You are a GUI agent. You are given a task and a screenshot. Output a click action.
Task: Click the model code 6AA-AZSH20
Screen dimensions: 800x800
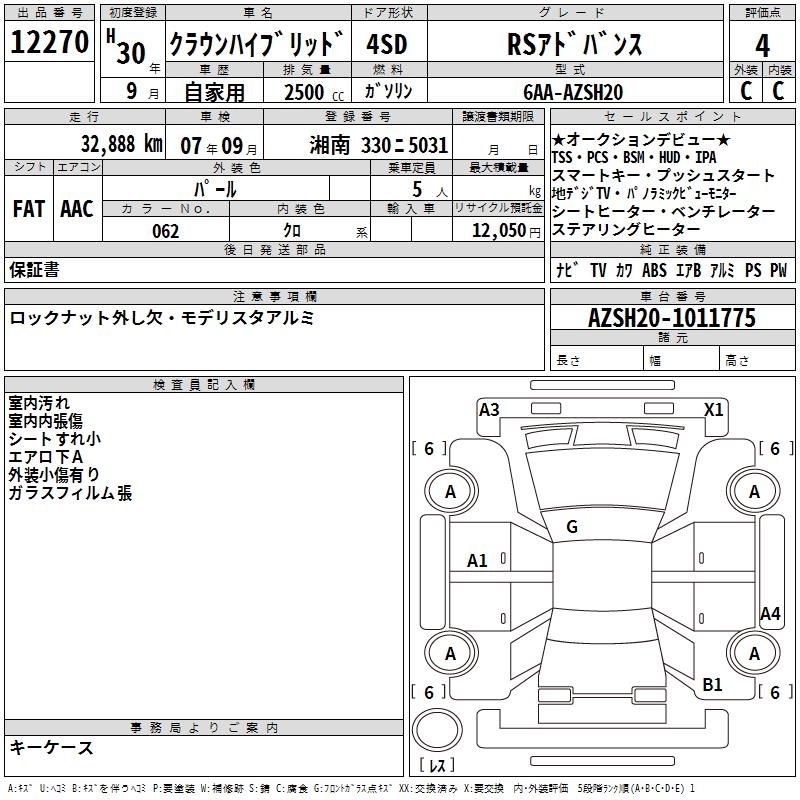click(x=573, y=92)
